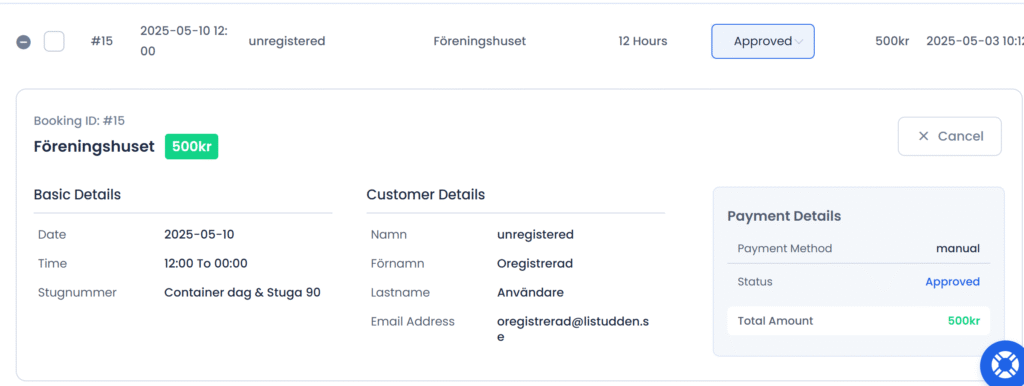The width and height of the screenshot is (1024, 386).
Task: Click the manual payment method value
Action: (x=958, y=248)
